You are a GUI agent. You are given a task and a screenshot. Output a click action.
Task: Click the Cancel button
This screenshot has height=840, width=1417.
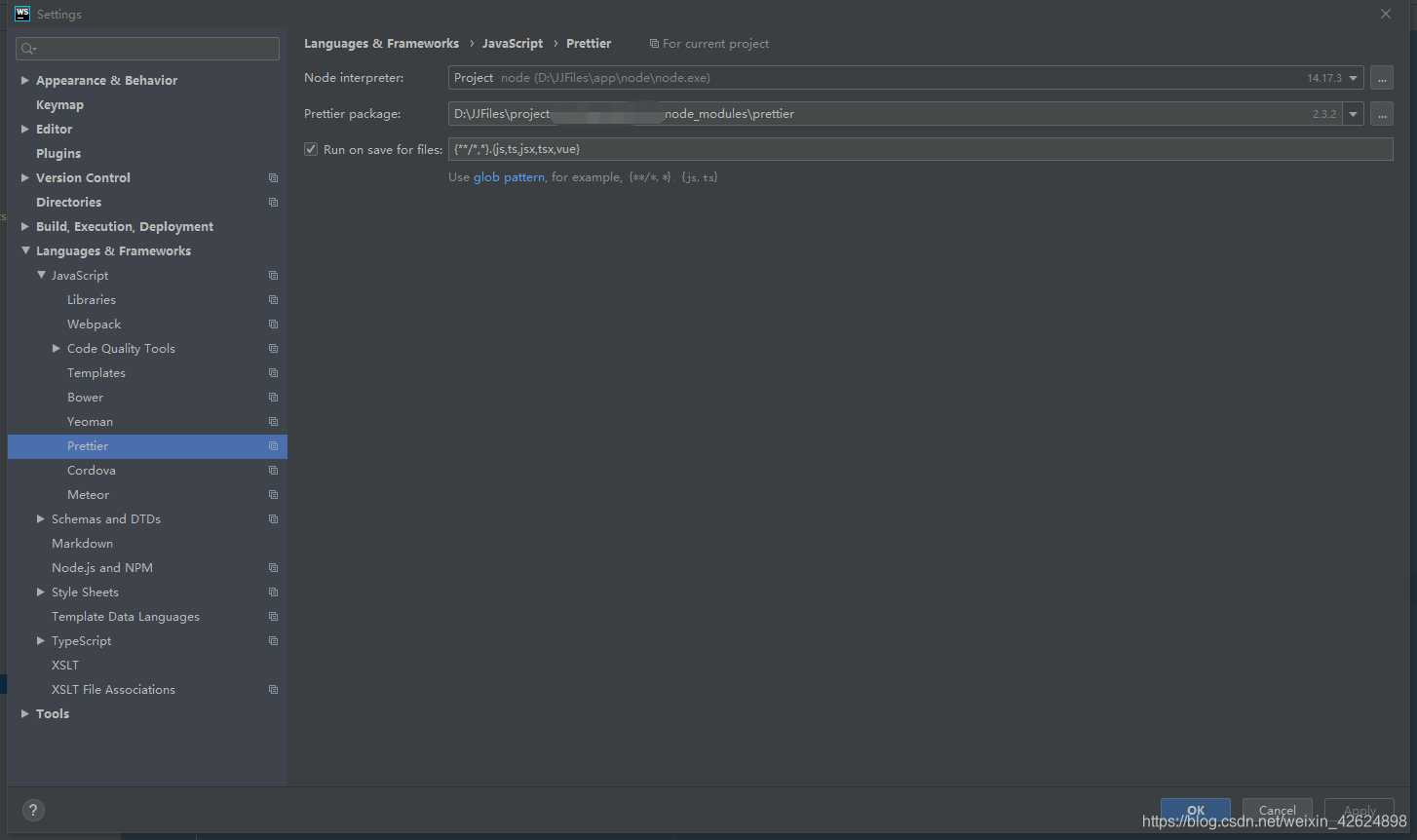pyautogui.click(x=1278, y=811)
